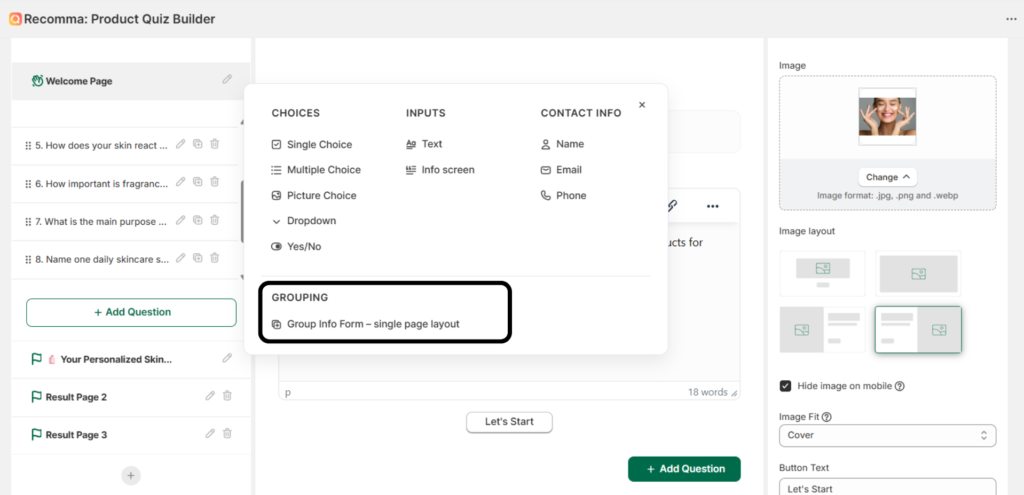The image size is (1024, 495).
Task: Click the green Add Question button
Action: (x=684, y=469)
